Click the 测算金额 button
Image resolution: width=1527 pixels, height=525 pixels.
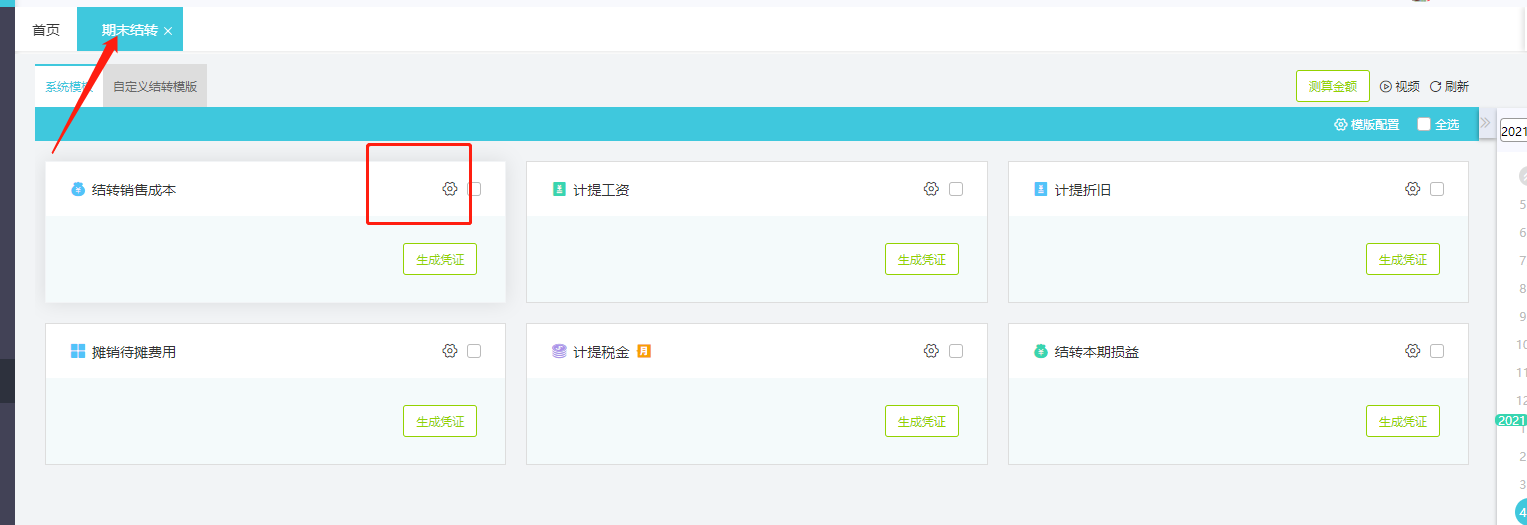pos(1332,86)
